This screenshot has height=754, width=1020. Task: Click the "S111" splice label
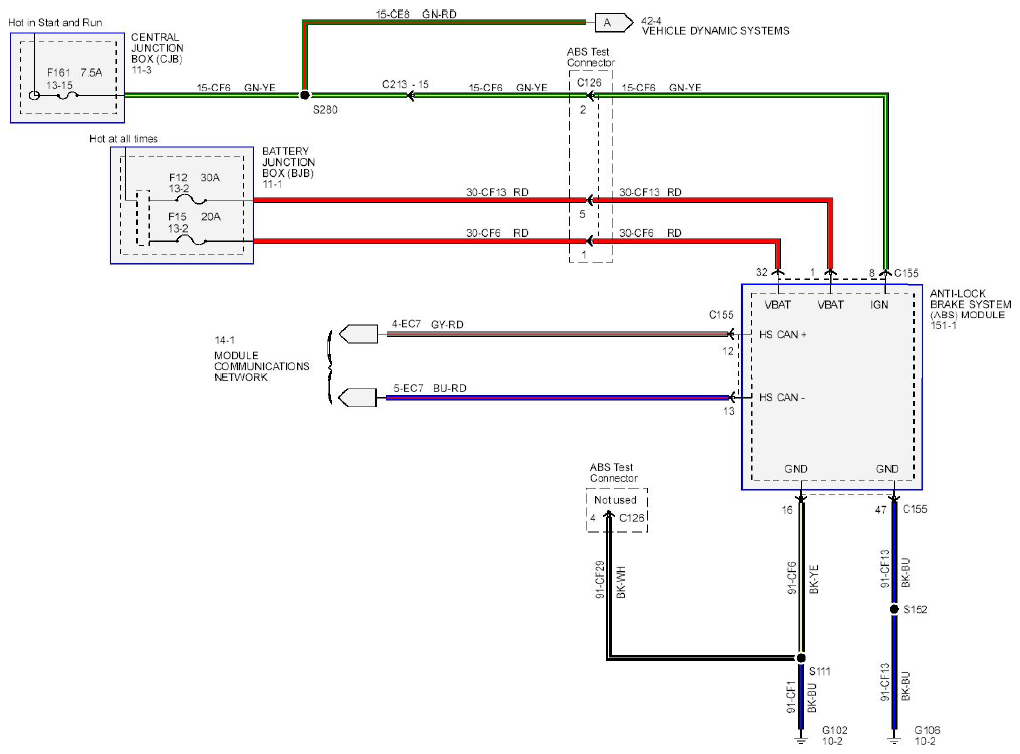pos(820,671)
